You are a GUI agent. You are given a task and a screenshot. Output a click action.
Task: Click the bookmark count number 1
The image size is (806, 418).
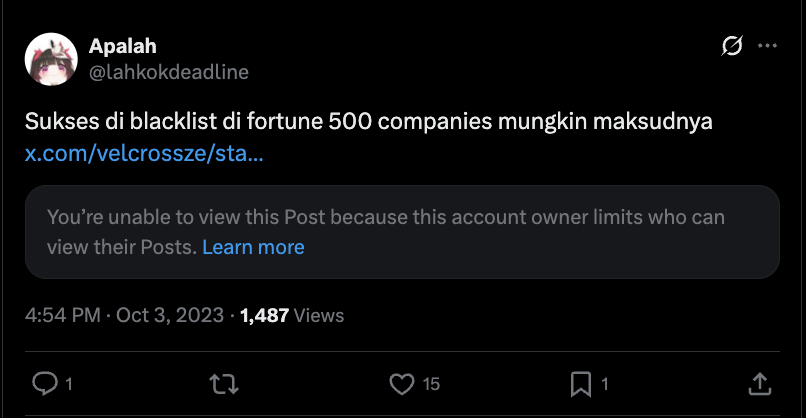605,383
